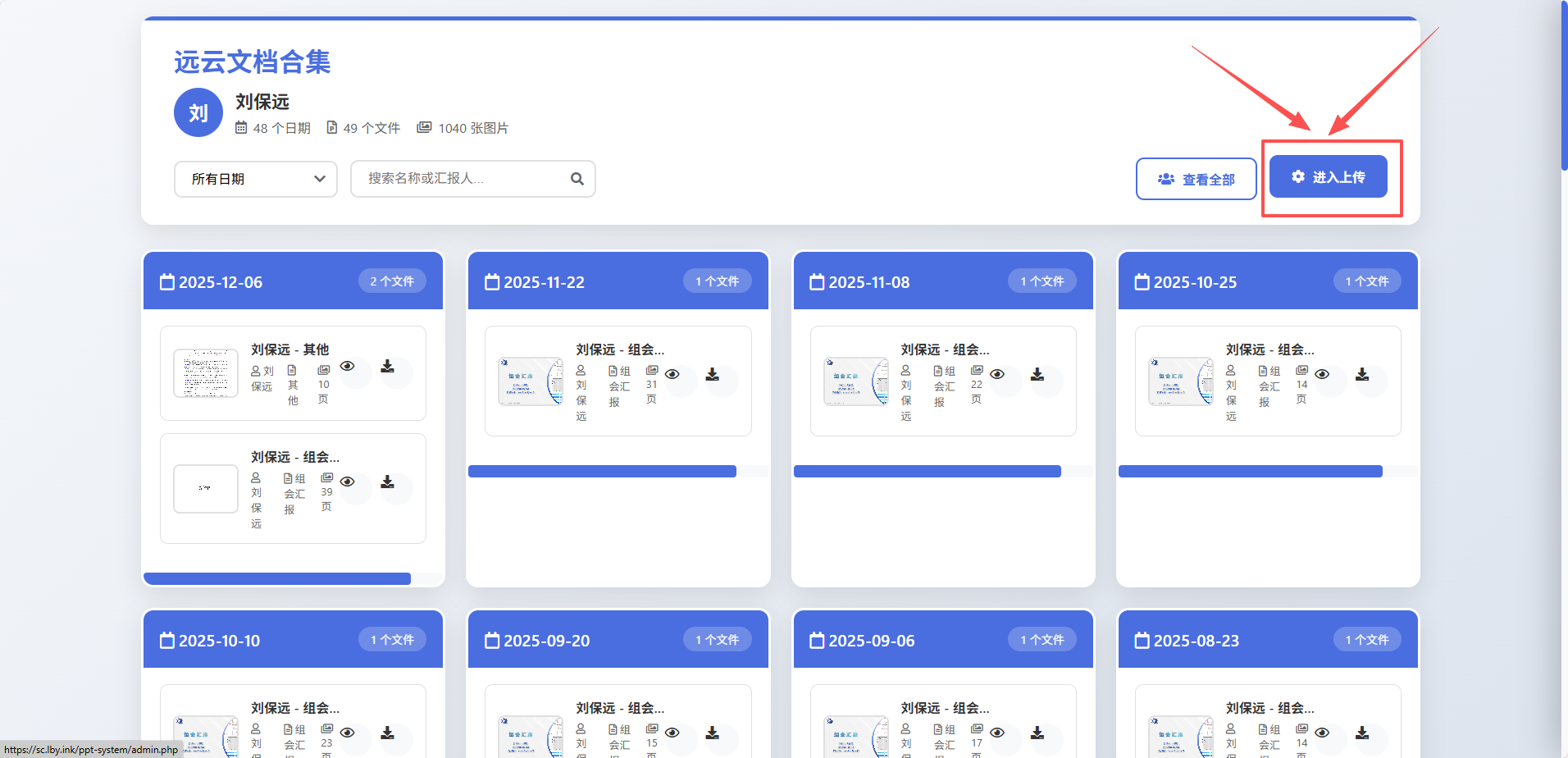
Task: Click horizontal scrollbar in 2025-10-25 card
Action: 1251,471
